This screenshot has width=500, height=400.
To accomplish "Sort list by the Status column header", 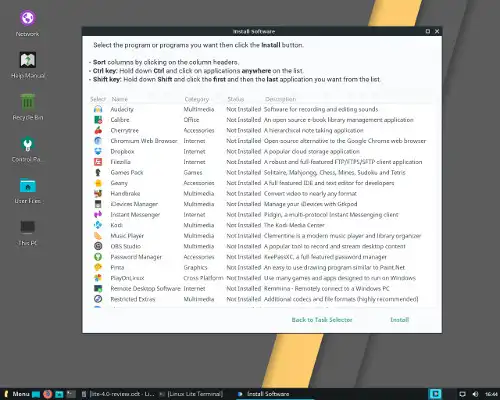I will (236, 99).
